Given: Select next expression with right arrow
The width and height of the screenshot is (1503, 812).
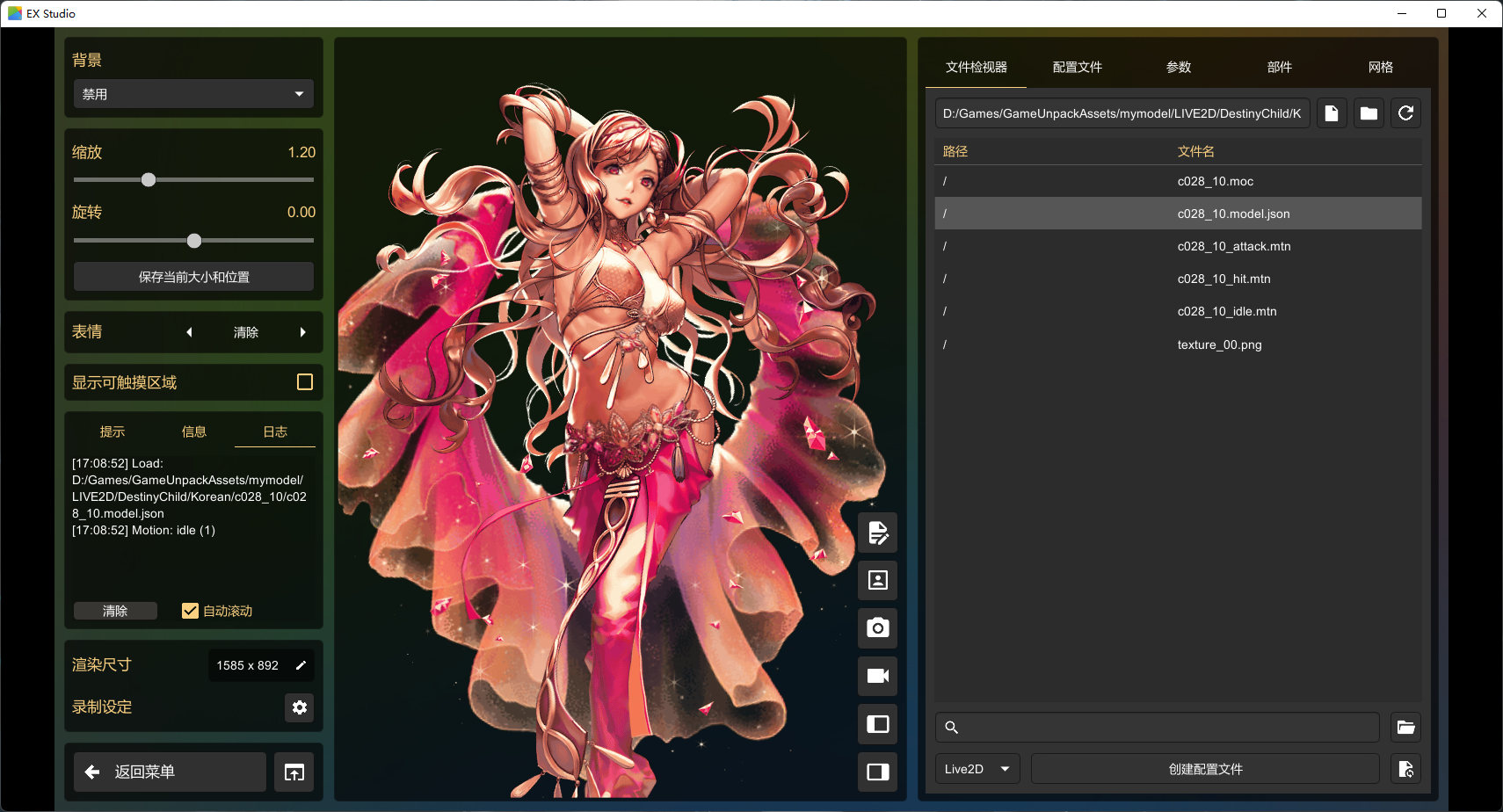Looking at the screenshot, I should pyautogui.click(x=303, y=332).
